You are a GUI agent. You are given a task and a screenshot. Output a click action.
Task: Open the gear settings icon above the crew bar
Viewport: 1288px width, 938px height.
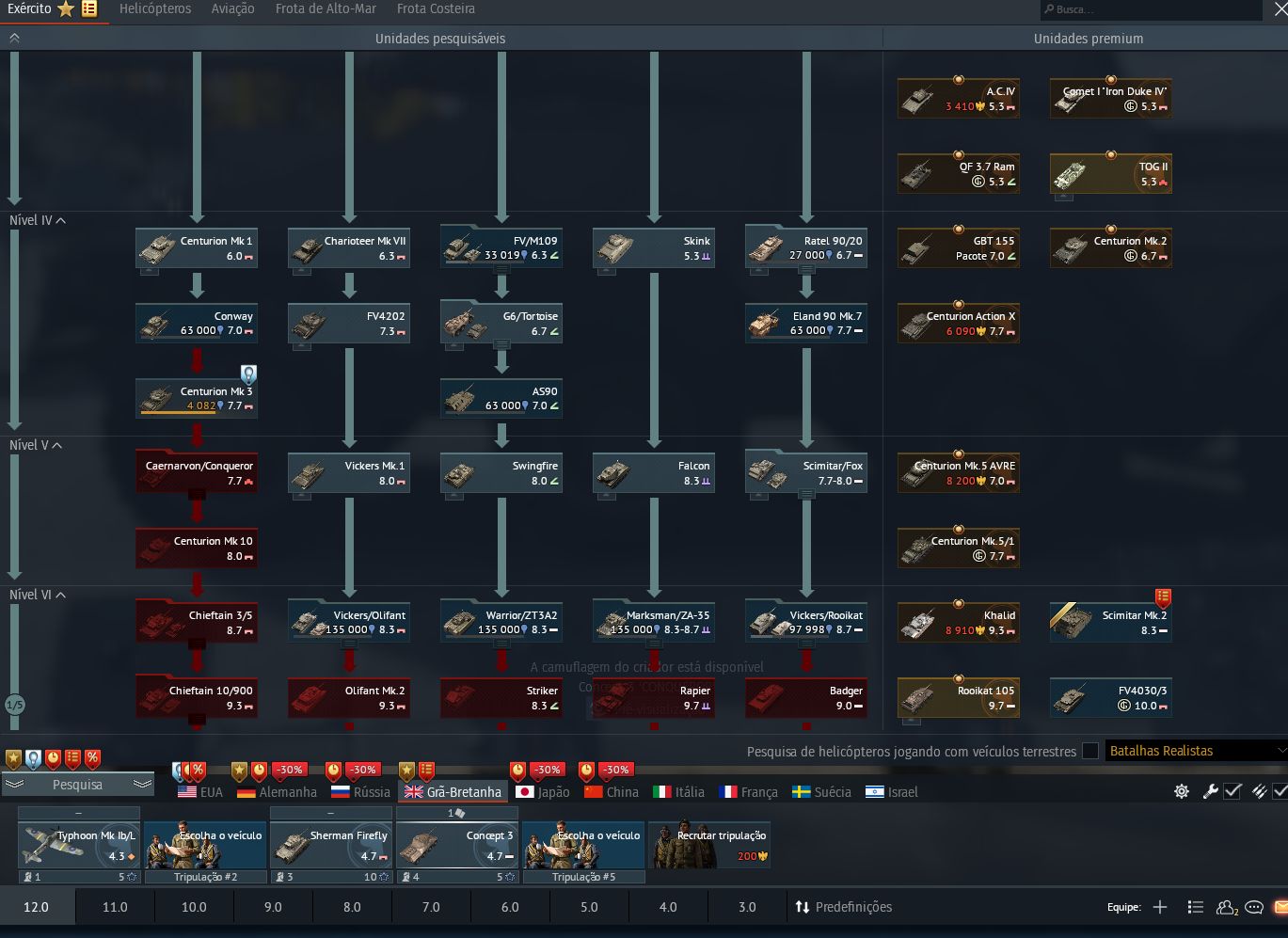pyautogui.click(x=1182, y=791)
